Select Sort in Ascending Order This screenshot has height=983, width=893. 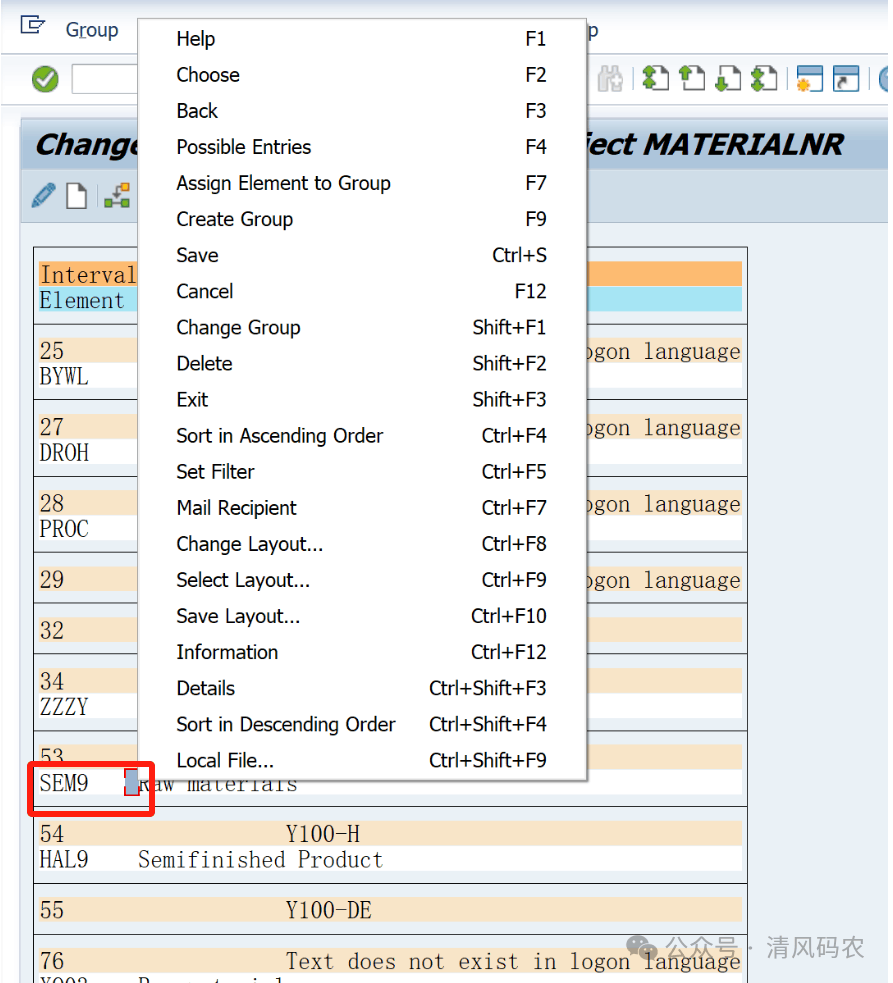280,436
